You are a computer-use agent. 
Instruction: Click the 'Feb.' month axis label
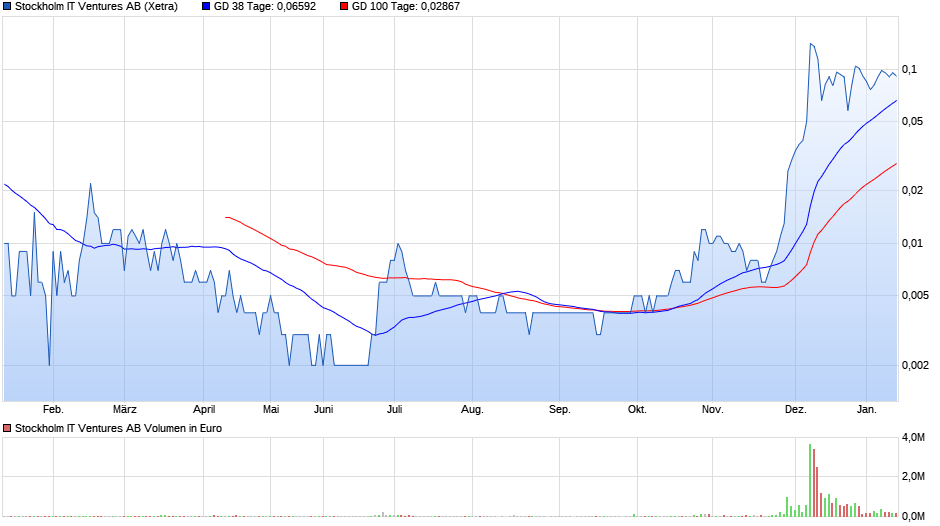[53, 410]
